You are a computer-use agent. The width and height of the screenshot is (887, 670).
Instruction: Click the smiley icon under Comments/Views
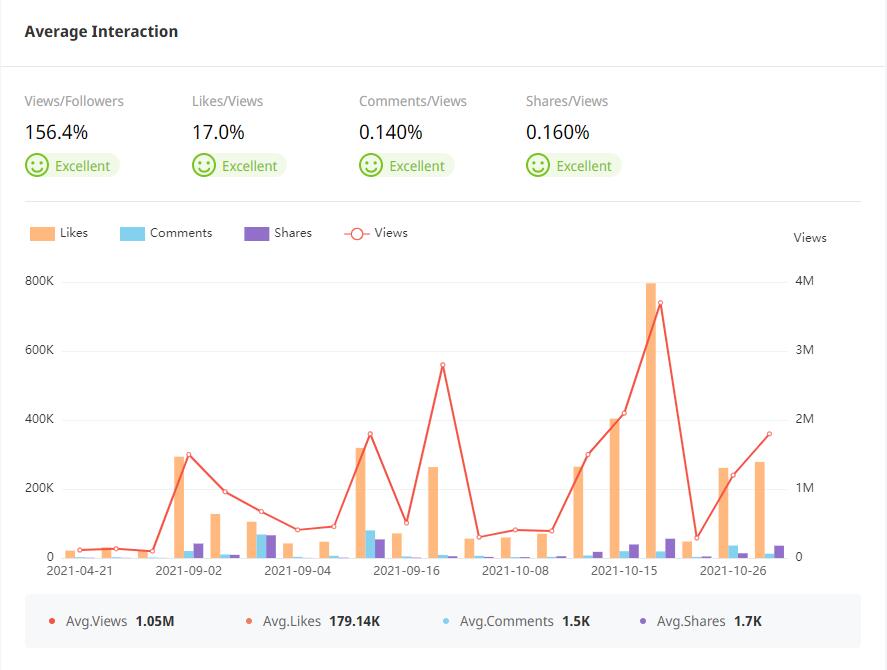click(371, 165)
